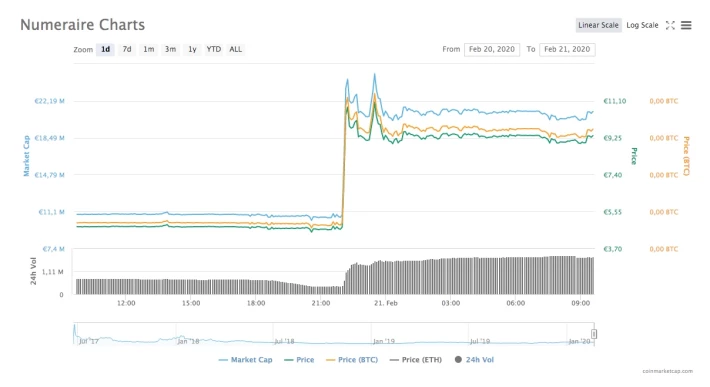Click the €14,79 M market cap label
Image resolution: width=710 pixels, height=387 pixels.
pyautogui.click(x=49, y=175)
